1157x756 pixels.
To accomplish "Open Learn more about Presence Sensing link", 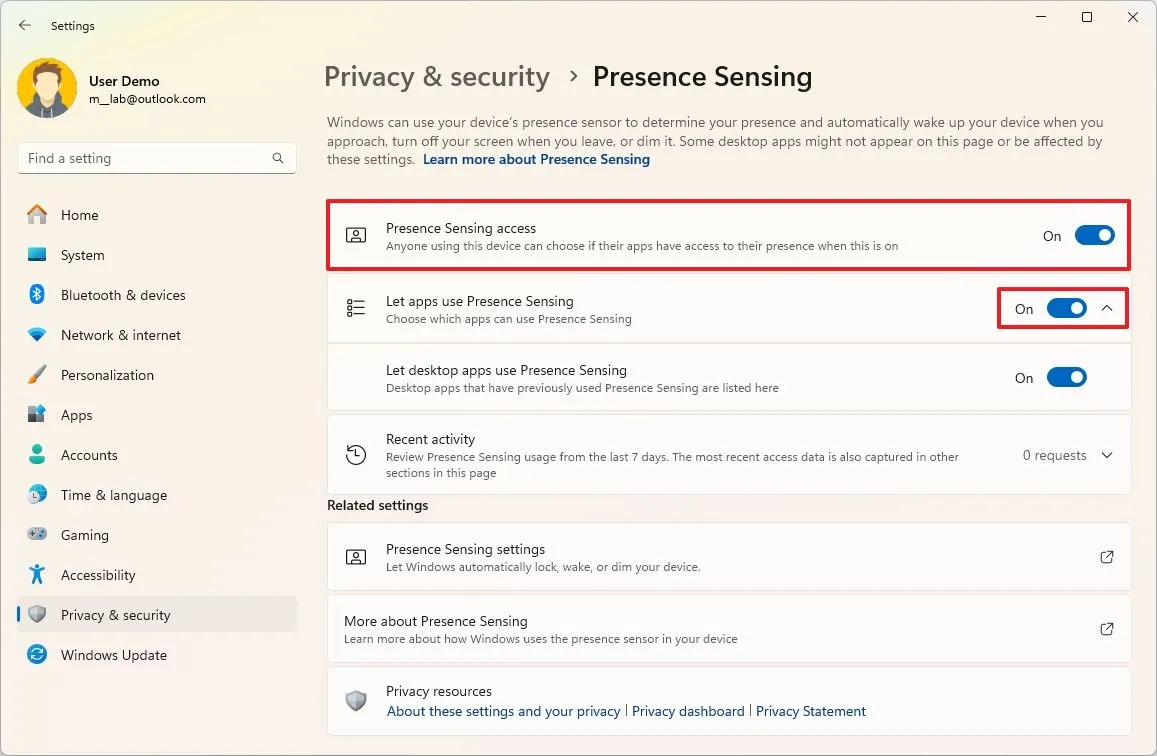I will [536, 159].
